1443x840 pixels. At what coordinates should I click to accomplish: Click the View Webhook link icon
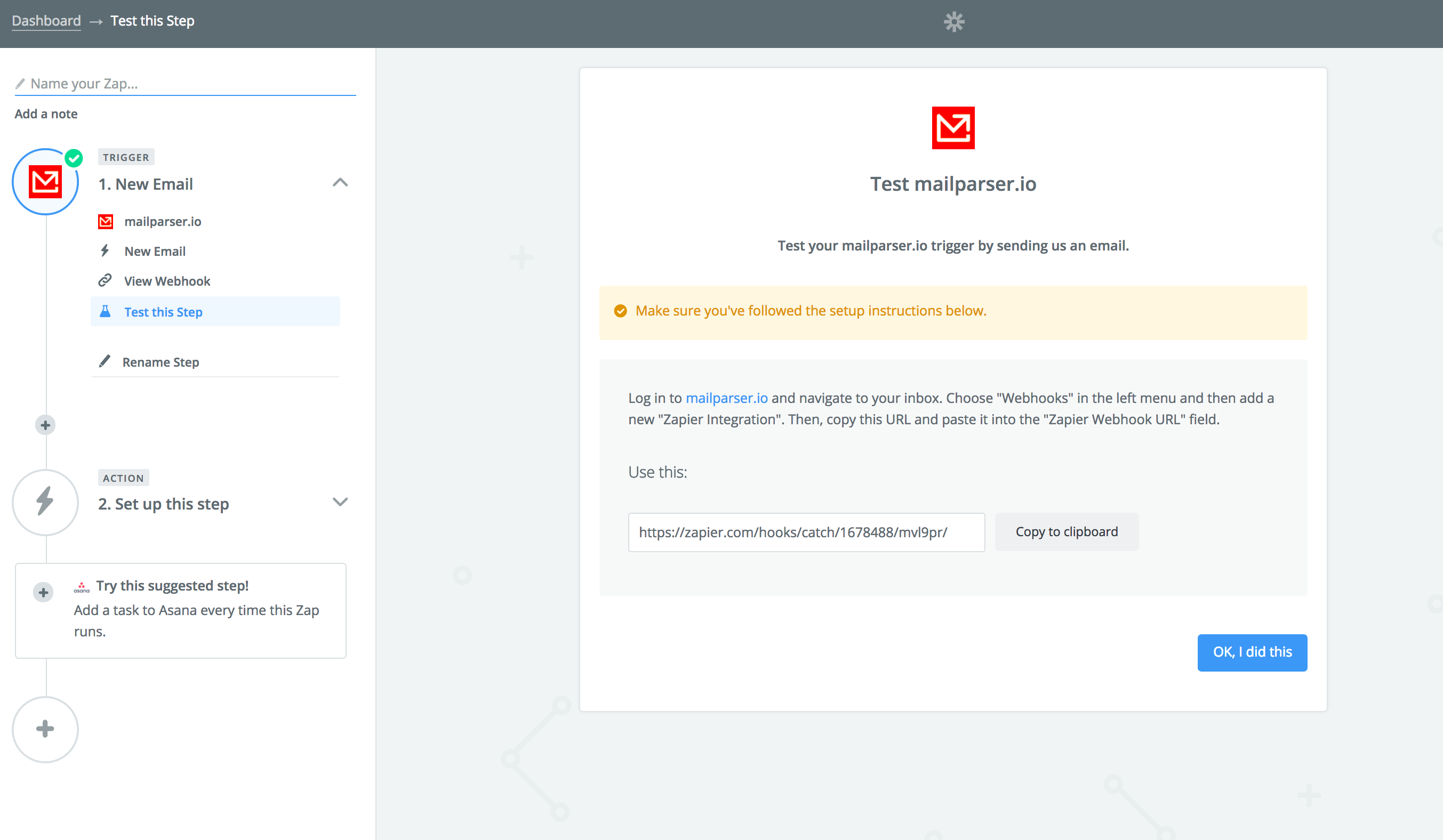click(106, 281)
